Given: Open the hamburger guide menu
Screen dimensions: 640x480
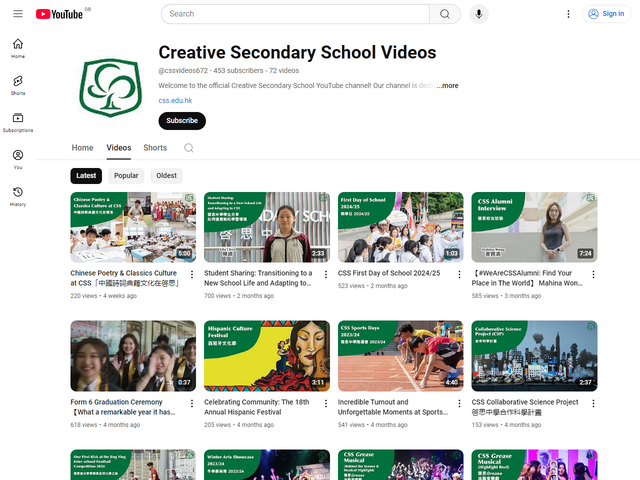Looking at the screenshot, I should 17,14.
